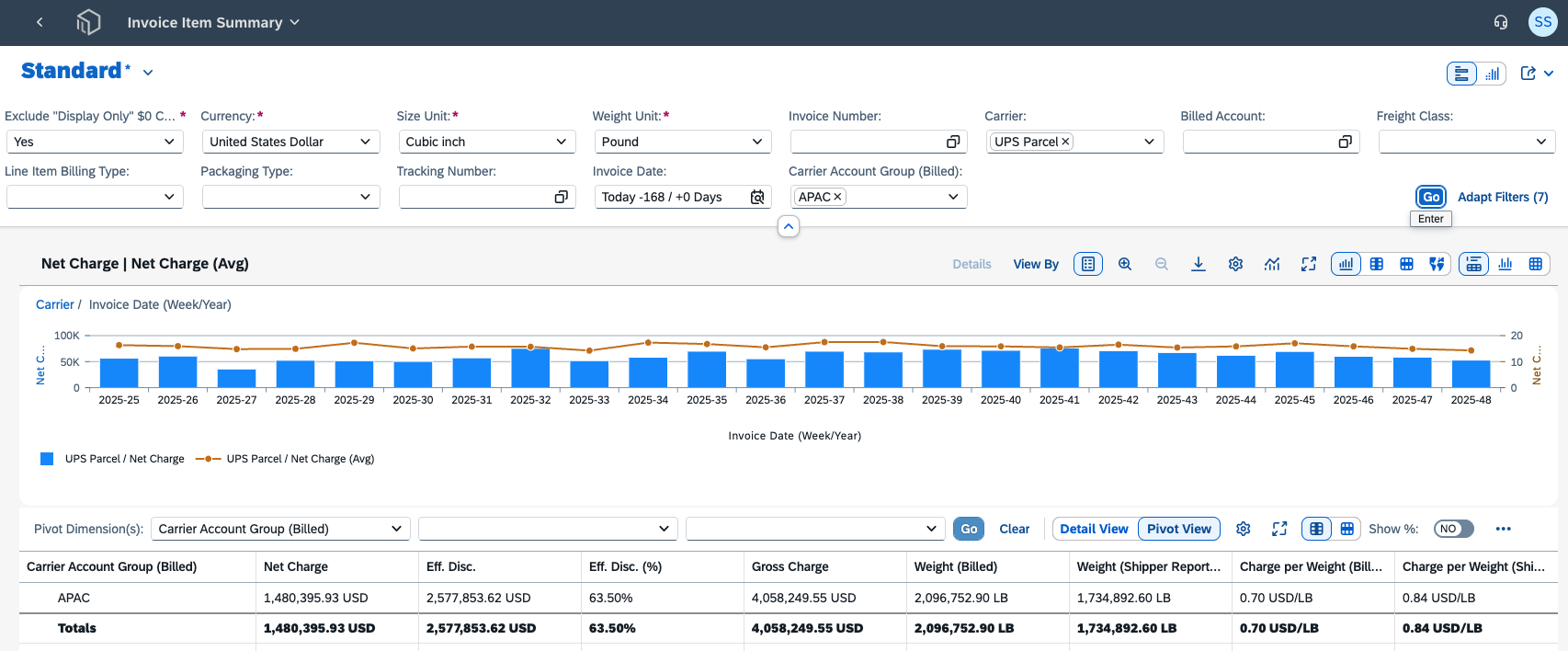Switch to Detail View
Screen dimensions: 1568x651
coord(1094,529)
